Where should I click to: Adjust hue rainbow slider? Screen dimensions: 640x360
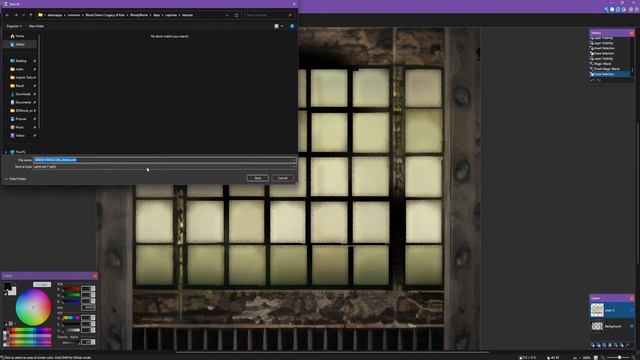click(x=72, y=318)
